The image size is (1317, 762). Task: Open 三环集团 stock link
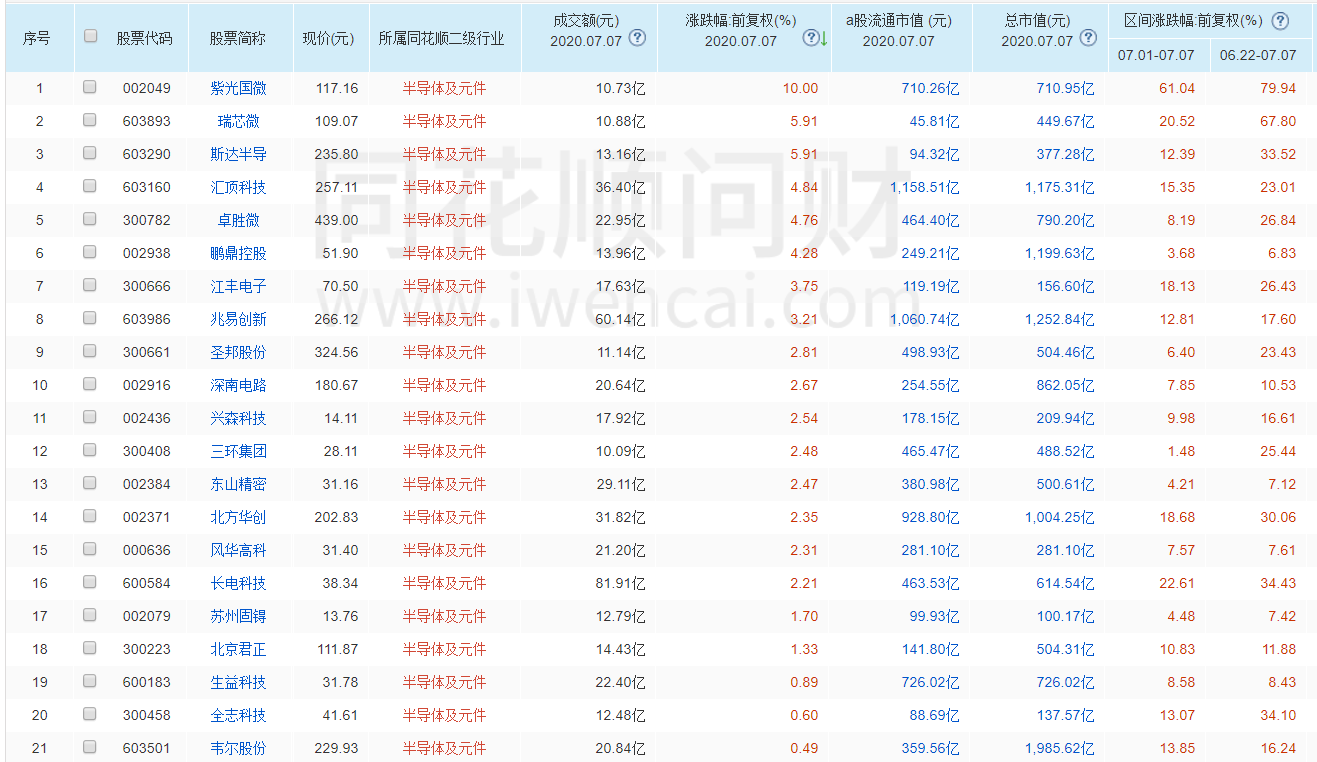point(239,451)
